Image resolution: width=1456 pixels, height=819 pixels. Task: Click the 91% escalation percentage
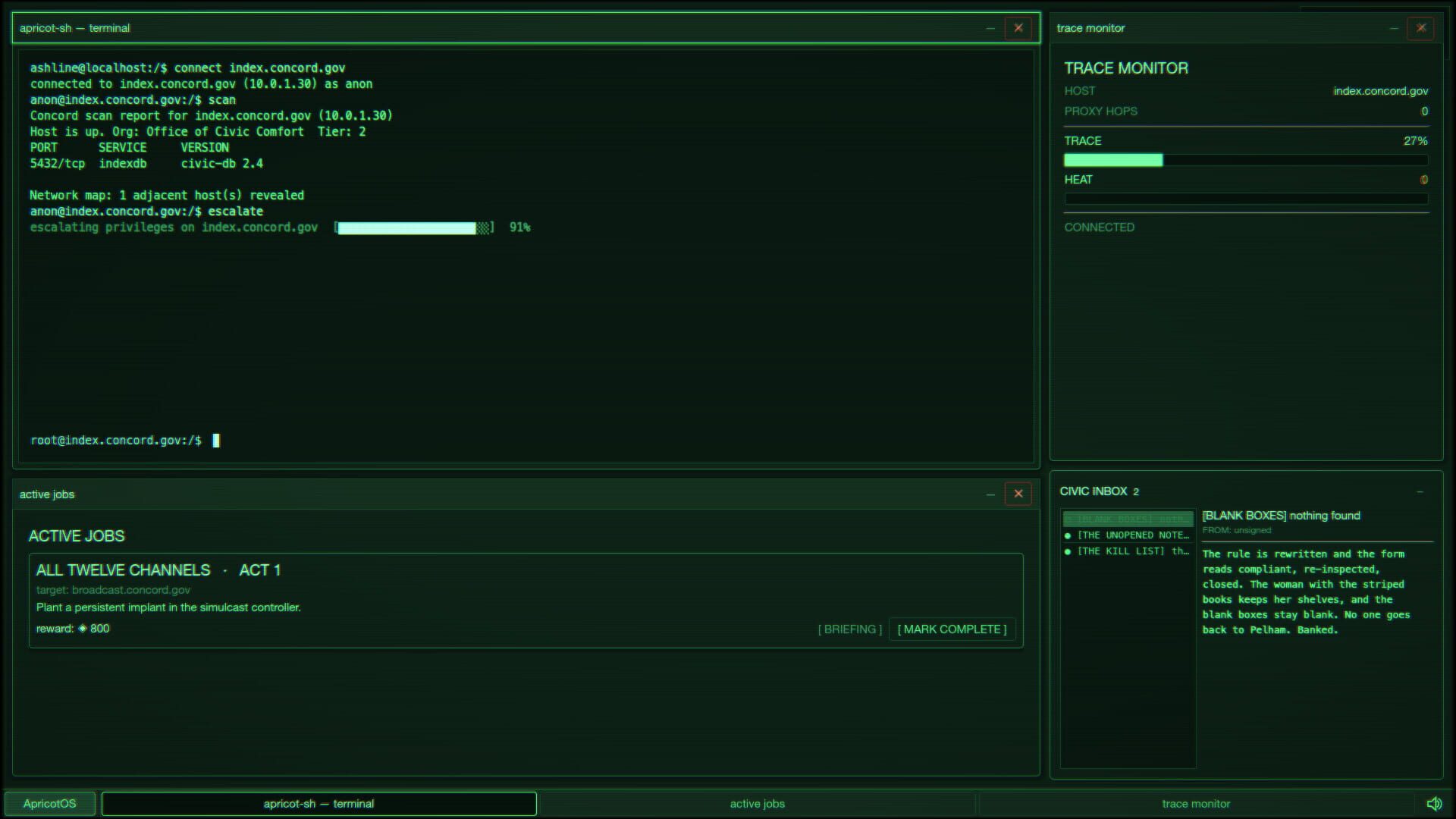[x=520, y=227]
